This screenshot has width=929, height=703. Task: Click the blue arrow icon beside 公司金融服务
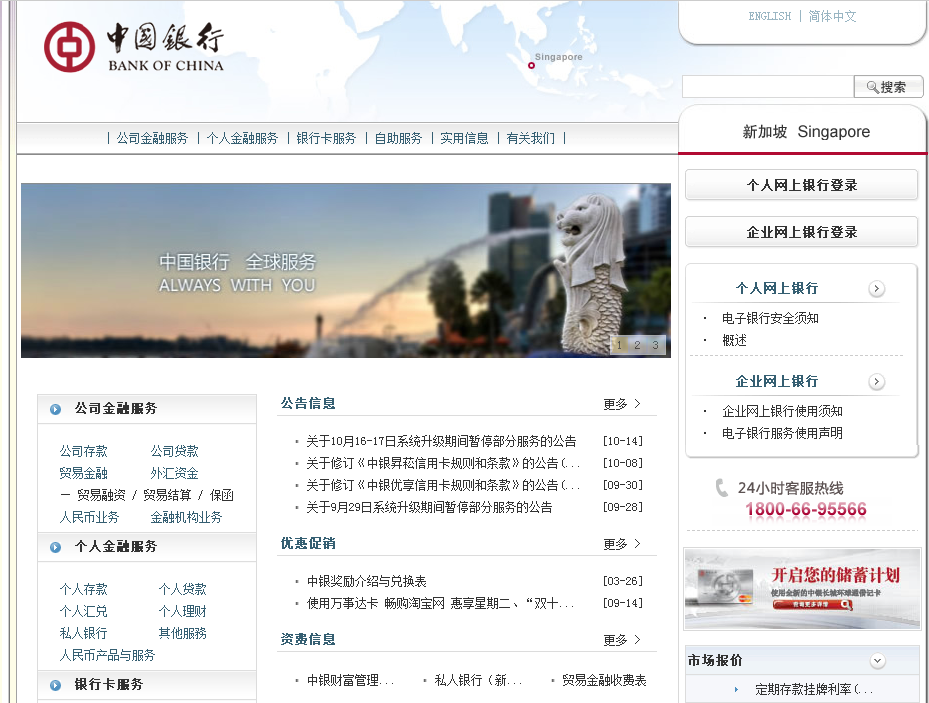56,409
